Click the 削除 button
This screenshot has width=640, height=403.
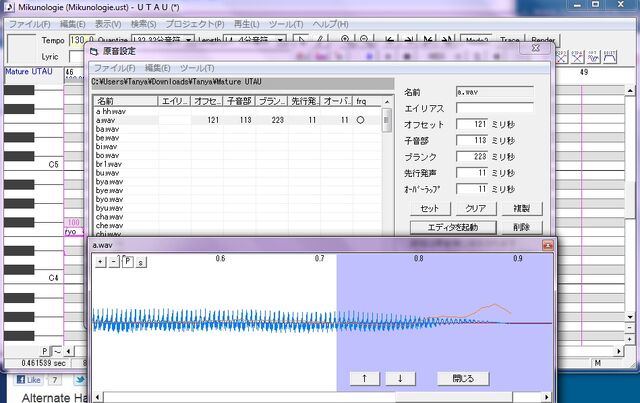coord(522,227)
